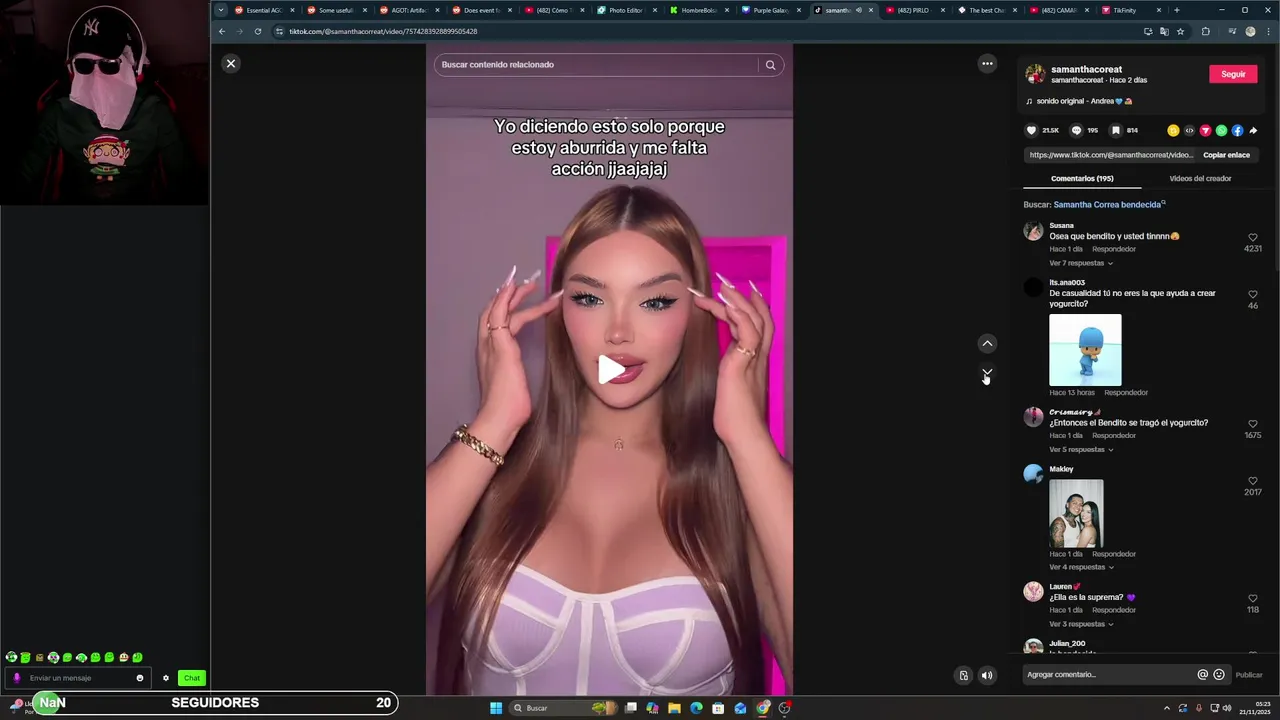Play the paused TikTok video
The image size is (1280, 720).
pos(610,369)
